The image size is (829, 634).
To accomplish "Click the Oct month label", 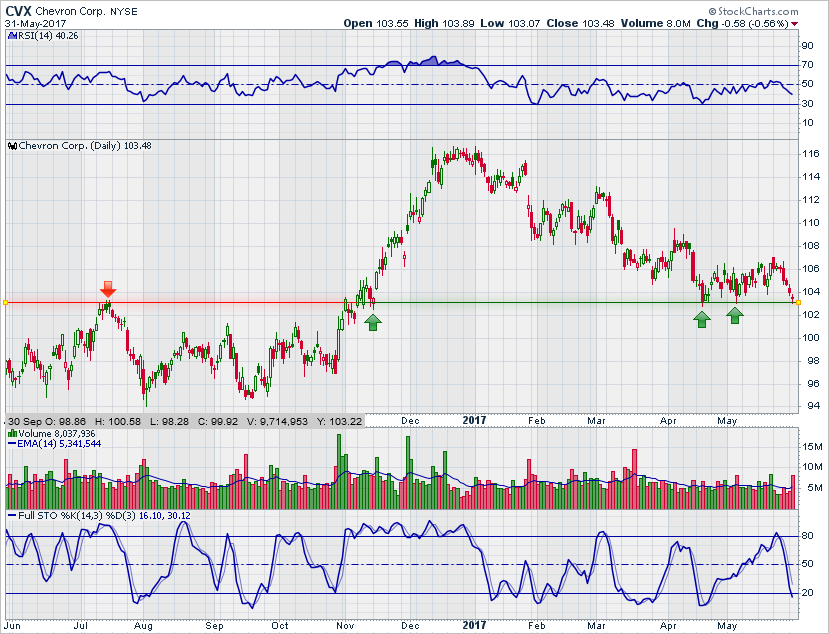I will (x=280, y=626).
